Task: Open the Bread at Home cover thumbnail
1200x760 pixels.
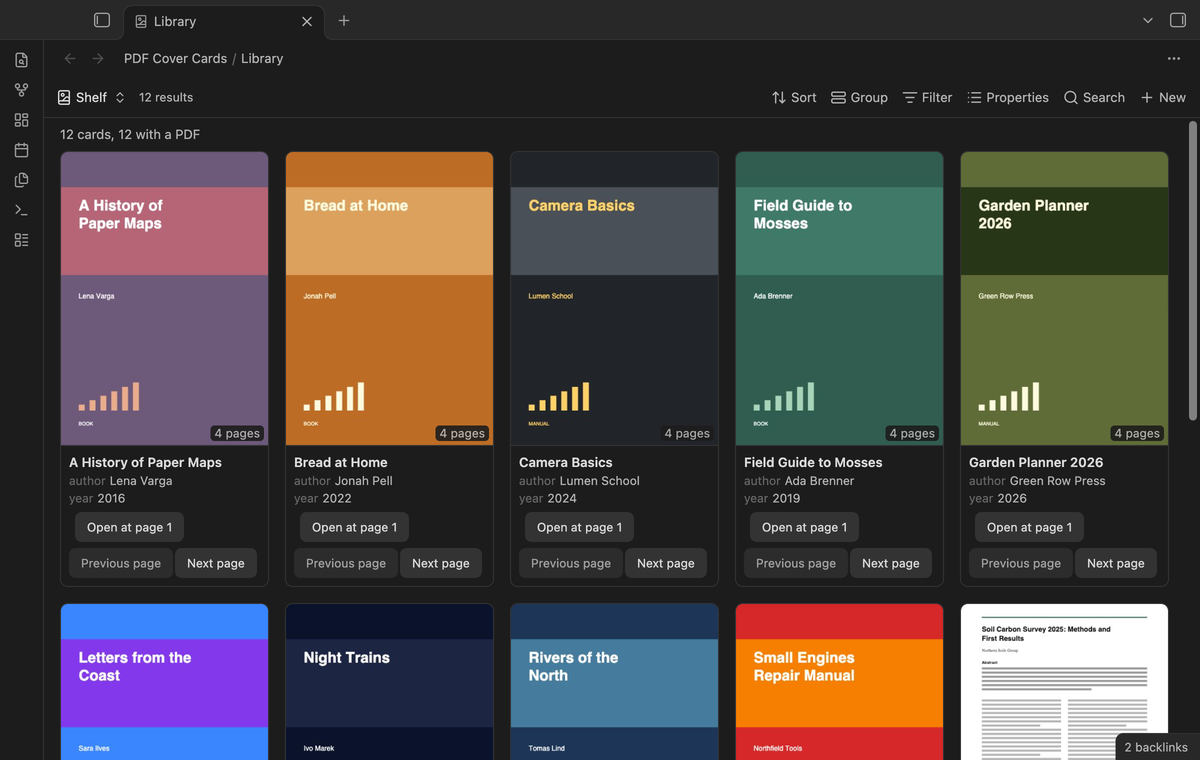Action: (x=389, y=298)
